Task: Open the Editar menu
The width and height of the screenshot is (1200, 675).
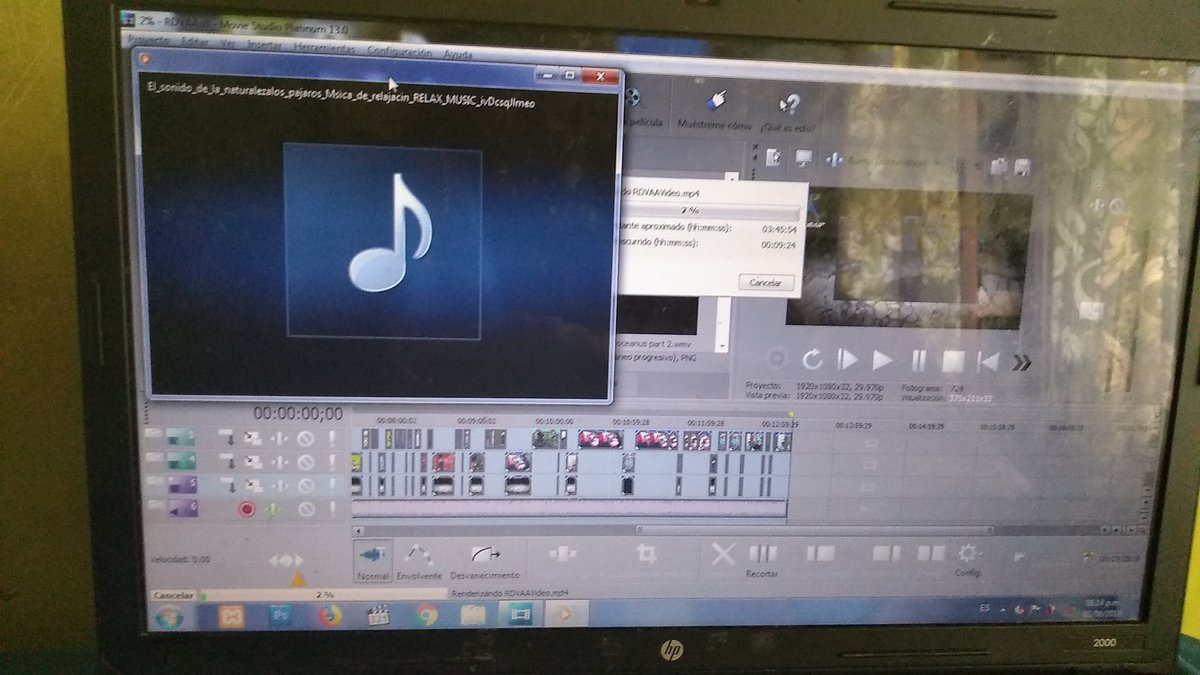Action: pyautogui.click(x=194, y=43)
